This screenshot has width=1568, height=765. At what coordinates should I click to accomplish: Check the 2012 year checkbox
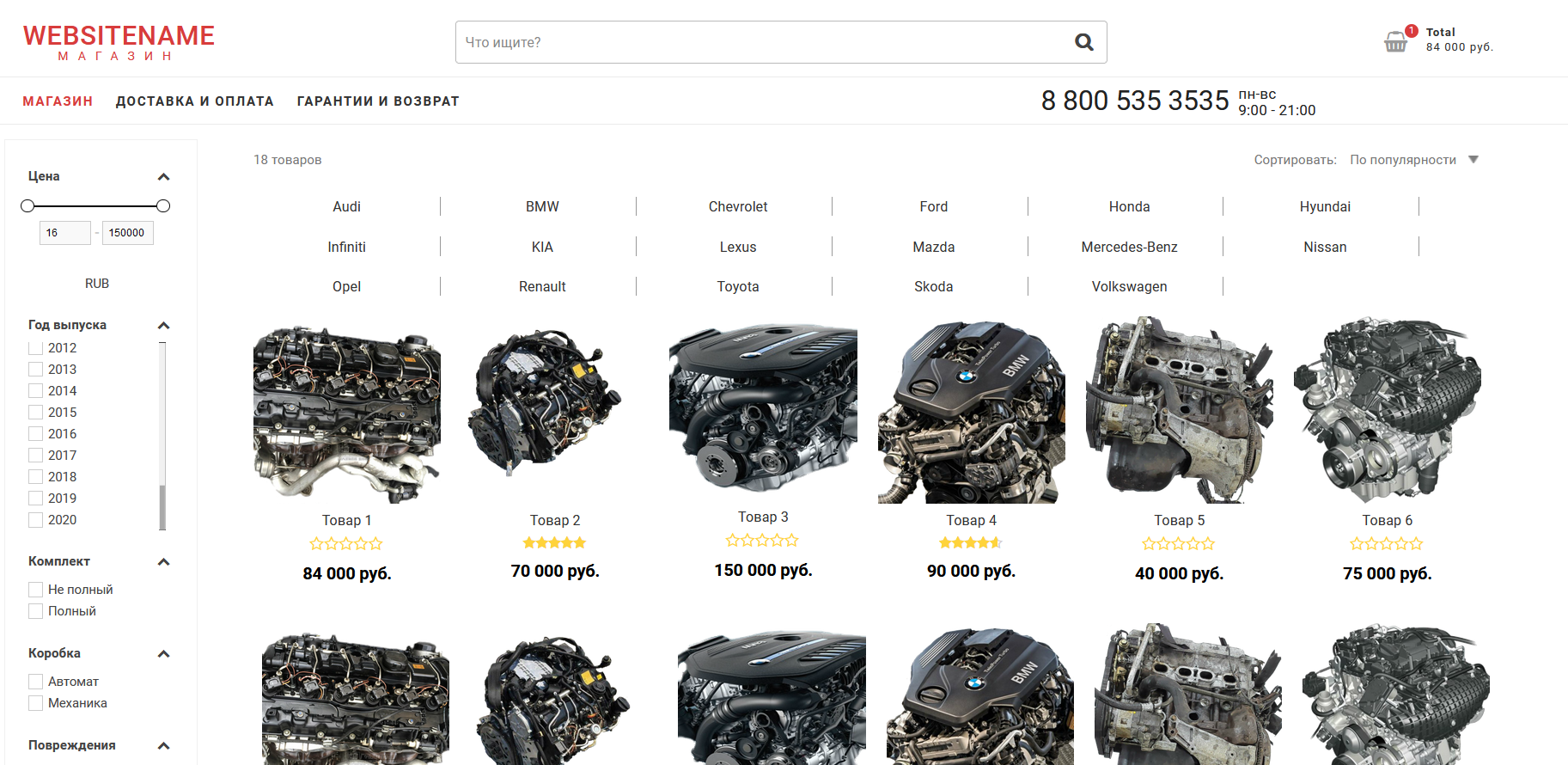click(35, 348)
